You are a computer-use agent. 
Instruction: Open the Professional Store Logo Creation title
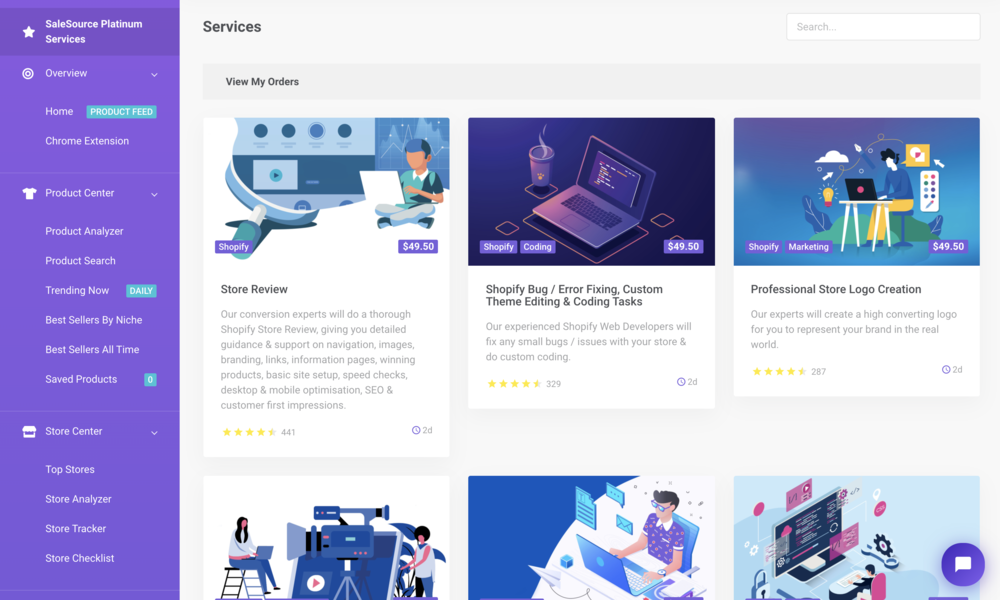pos(835,289)
